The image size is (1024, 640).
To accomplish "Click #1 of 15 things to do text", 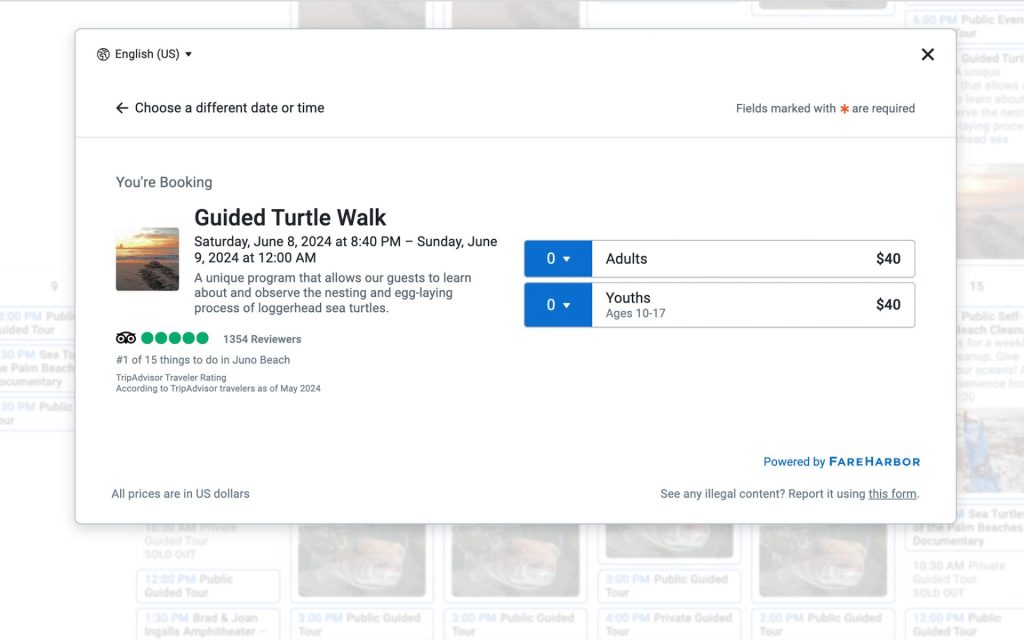I will click(203, 360).
